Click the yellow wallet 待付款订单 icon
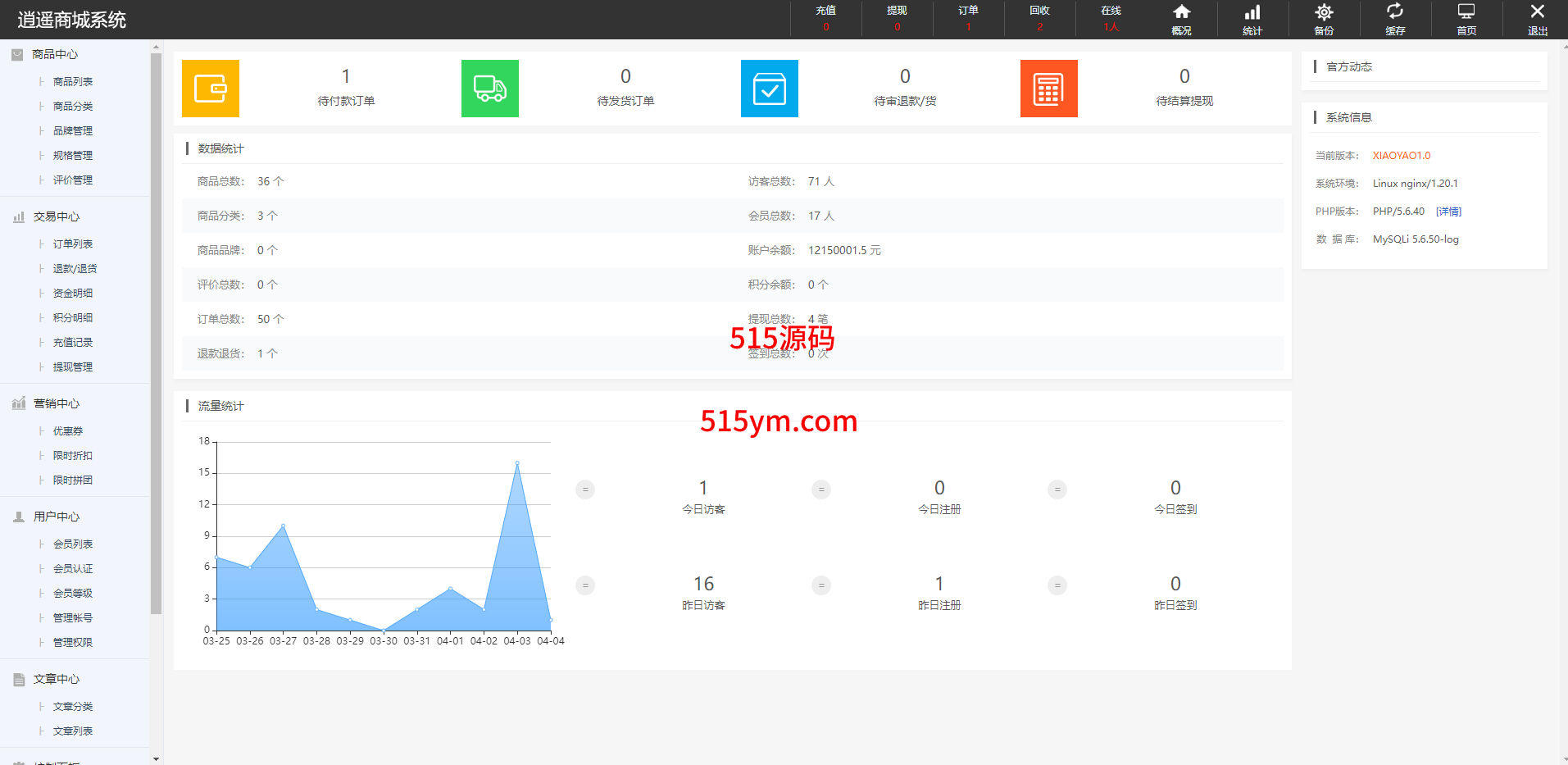This screenshot has width=1568, height=765. (x=211, y=89)
